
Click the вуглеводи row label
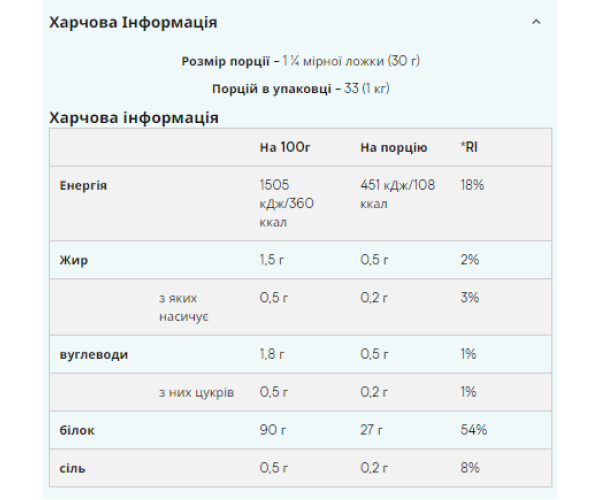tap(94, 354)
